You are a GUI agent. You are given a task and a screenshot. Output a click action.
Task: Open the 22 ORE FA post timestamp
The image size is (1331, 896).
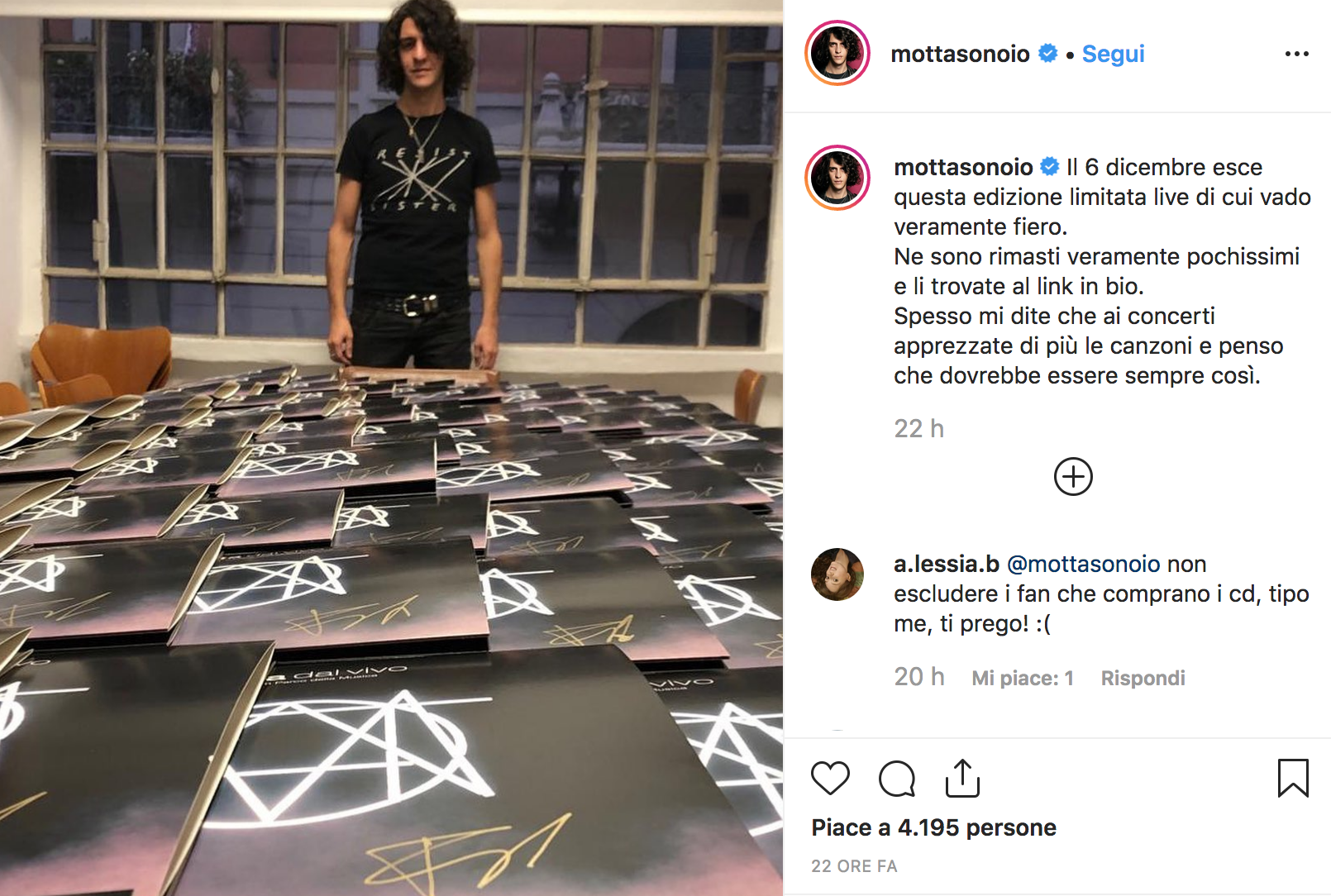tap(854, 866)
